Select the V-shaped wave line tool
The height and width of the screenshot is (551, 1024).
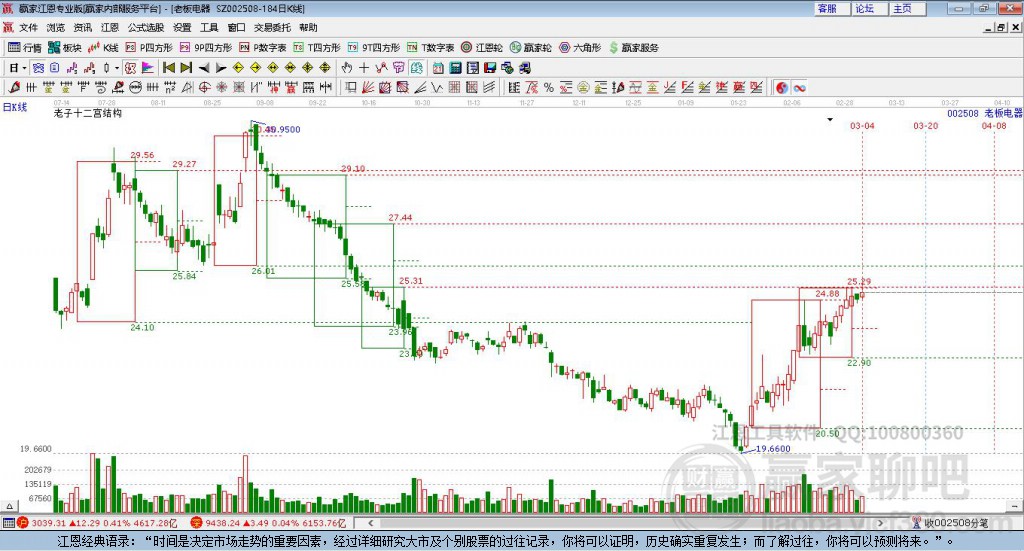[x=437, y=87]
